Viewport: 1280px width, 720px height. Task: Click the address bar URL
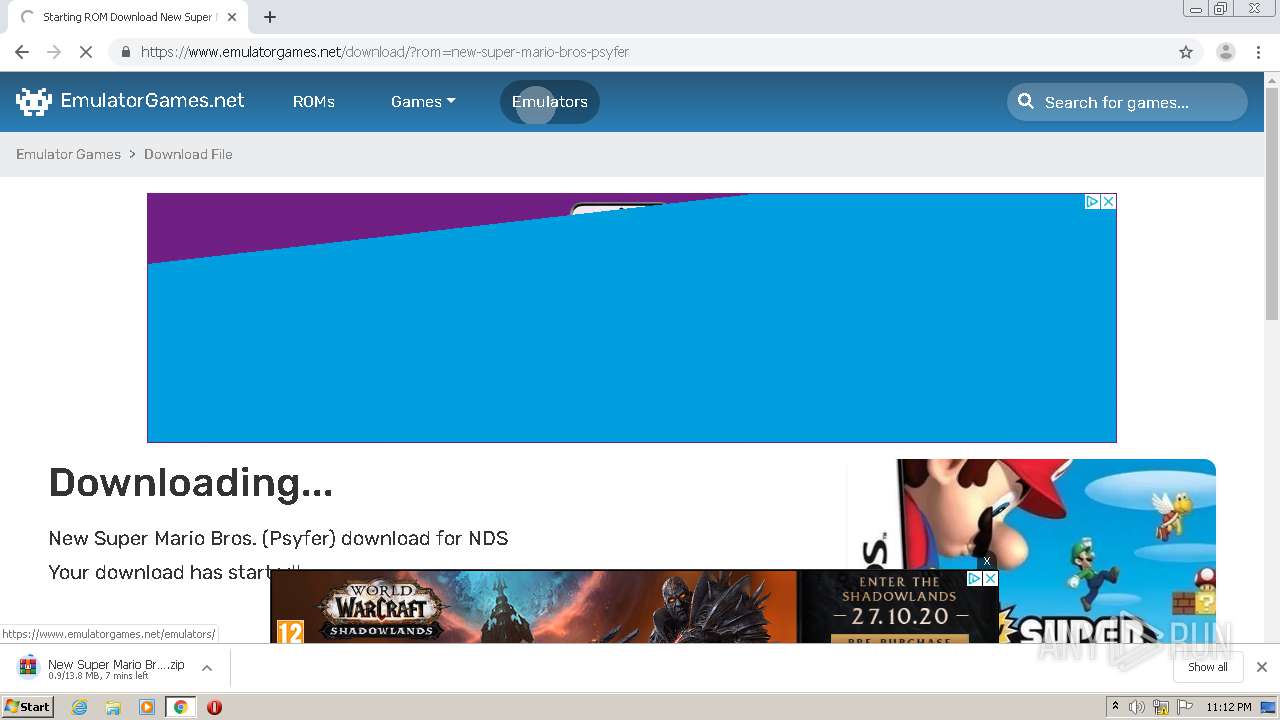pyautogui.click(x=385, y=52)
